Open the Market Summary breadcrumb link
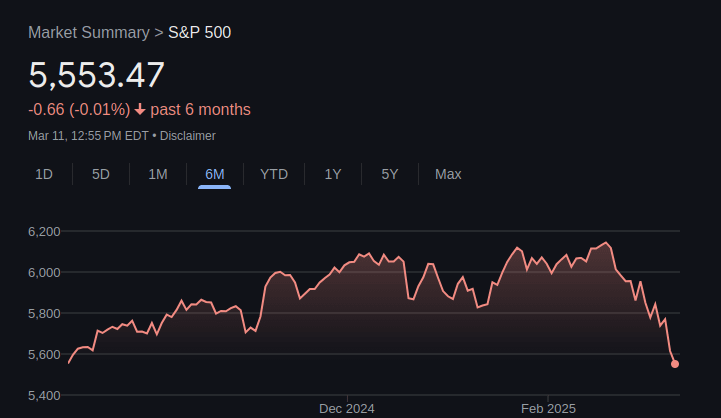 (89, 32)
